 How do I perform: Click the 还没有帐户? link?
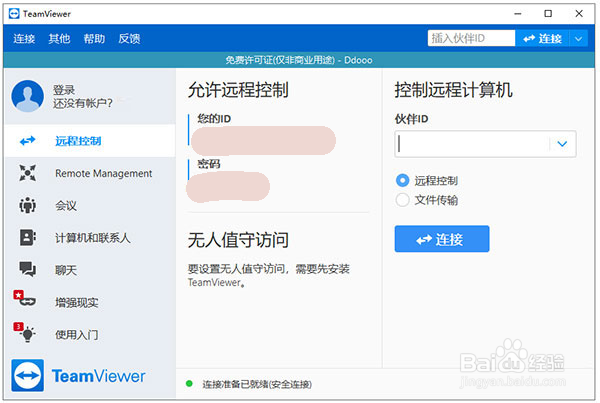pyautogui.click(x=83, y=103)
